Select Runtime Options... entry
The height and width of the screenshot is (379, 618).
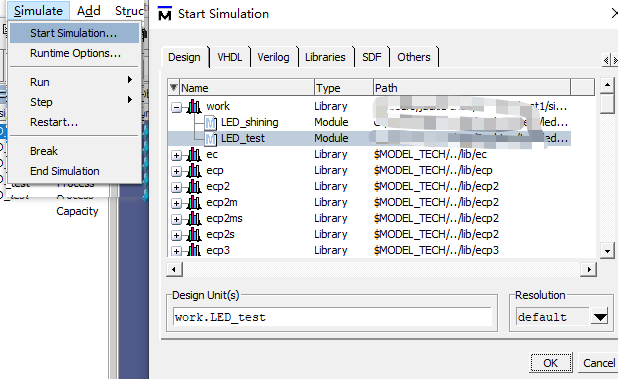[74, 53]
